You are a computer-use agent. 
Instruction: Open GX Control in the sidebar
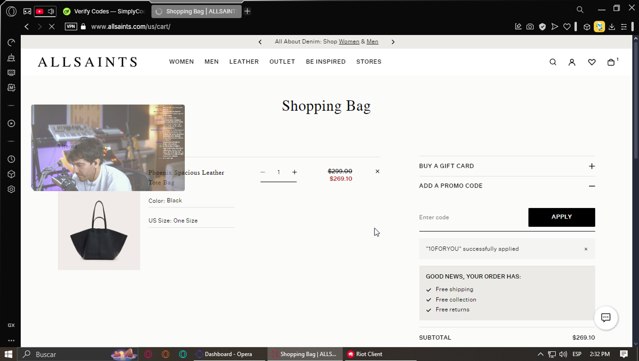coord(11,42)
